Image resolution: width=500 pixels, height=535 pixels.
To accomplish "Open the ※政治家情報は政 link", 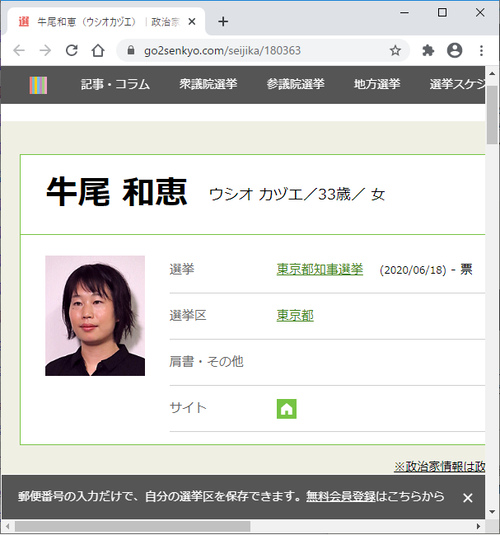I will (x=440, y=466).
